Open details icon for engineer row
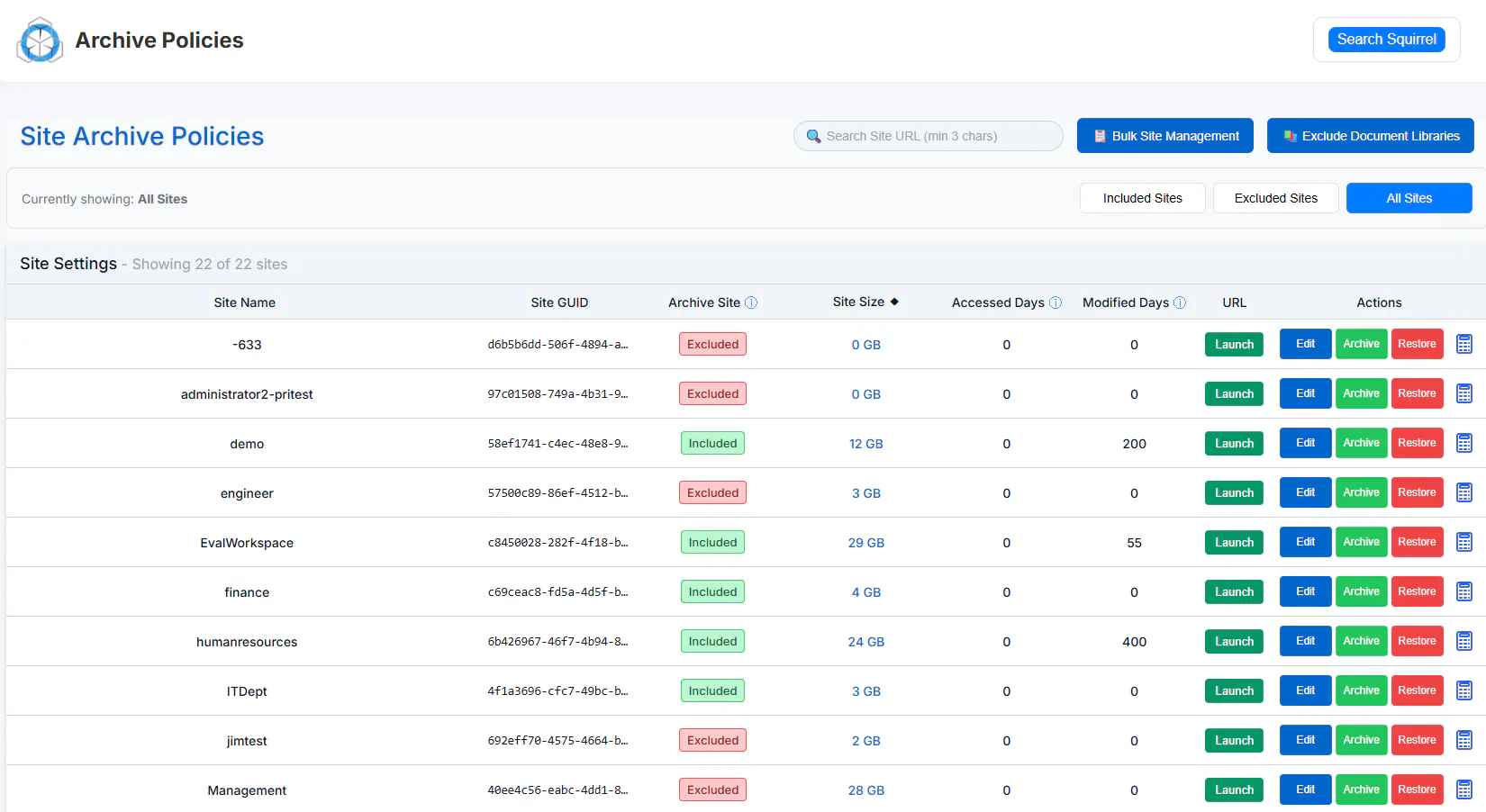Screen dimensions: 1486x812 coord(1464,492)
